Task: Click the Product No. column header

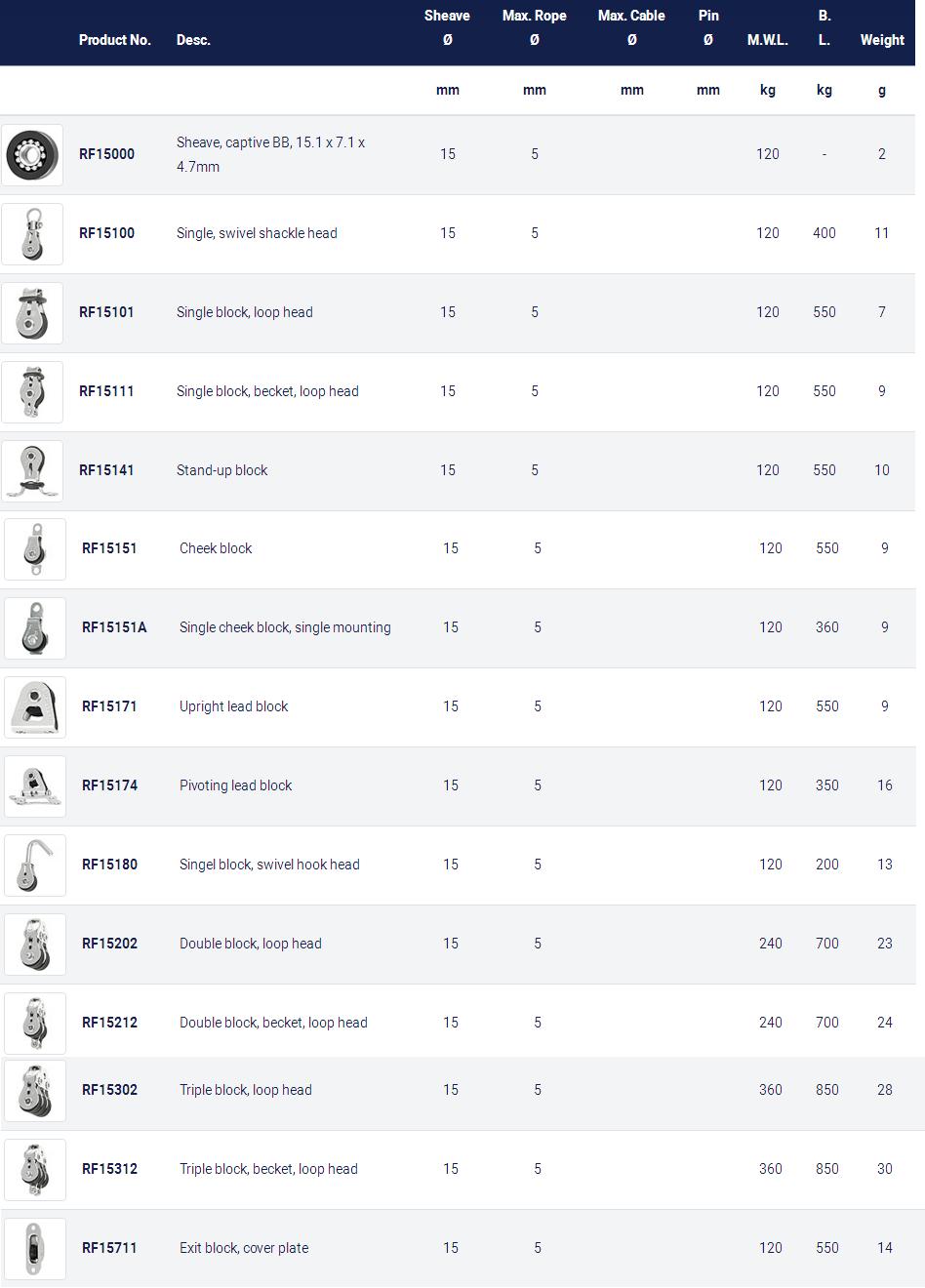Action: tap(115, 40)
